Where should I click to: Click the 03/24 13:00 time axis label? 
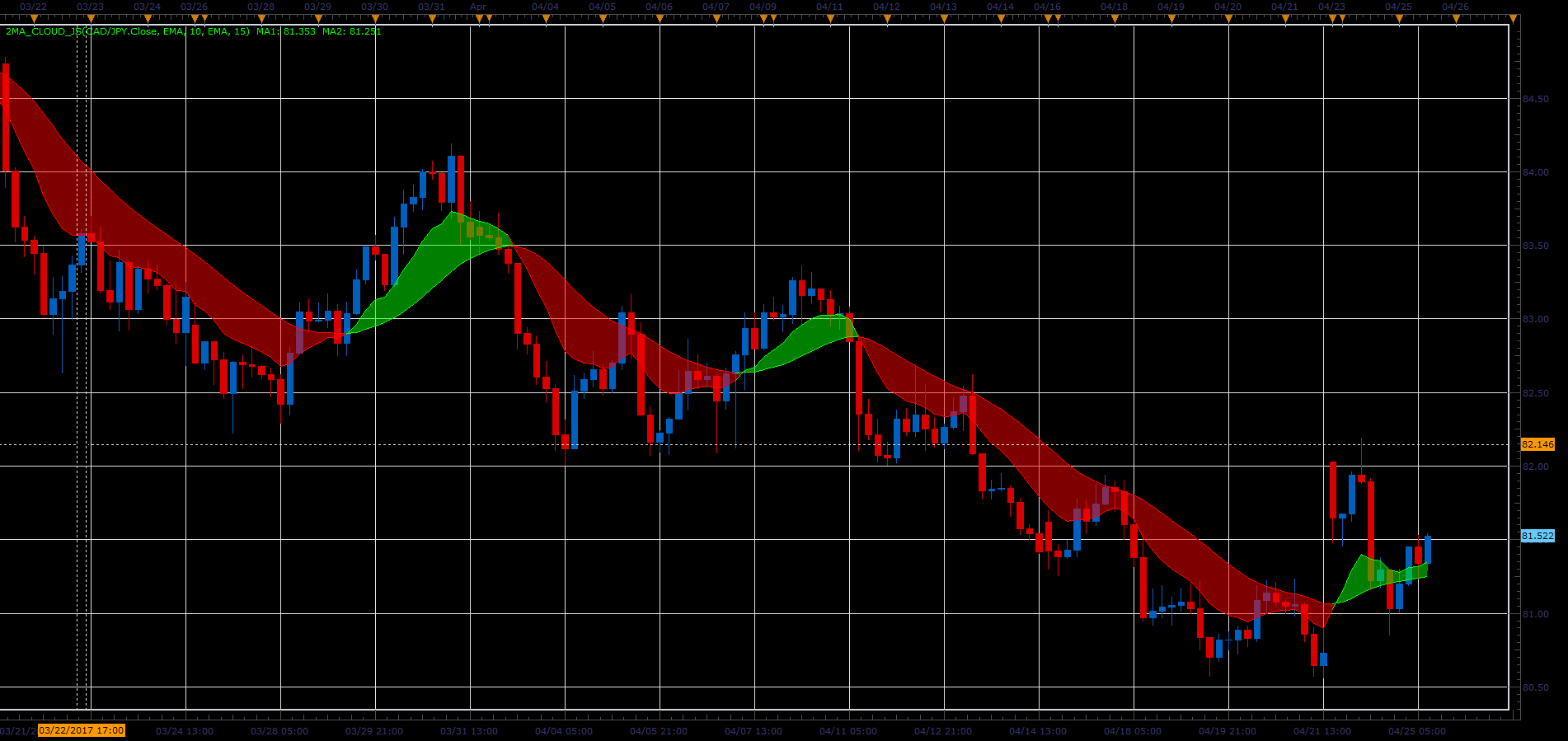(x=185, y=731)
